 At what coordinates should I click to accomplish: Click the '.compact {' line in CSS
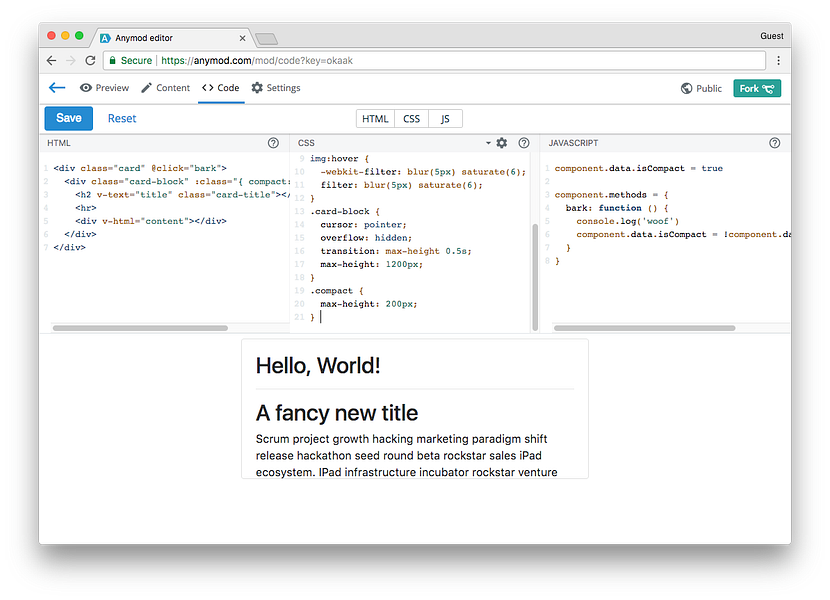pyautogui.click(x=337, y=291)
